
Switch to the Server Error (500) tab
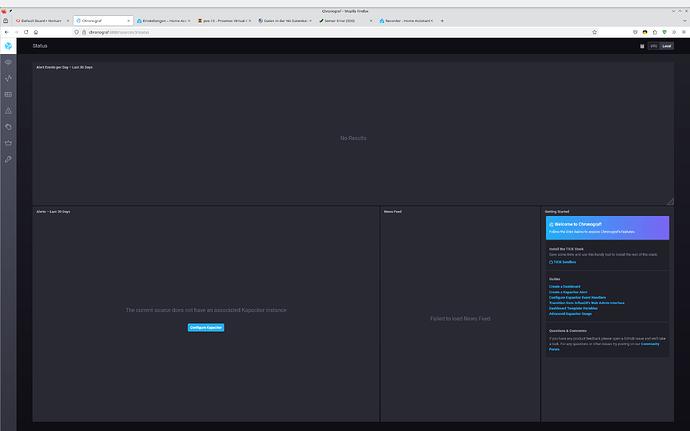[345, 21]
